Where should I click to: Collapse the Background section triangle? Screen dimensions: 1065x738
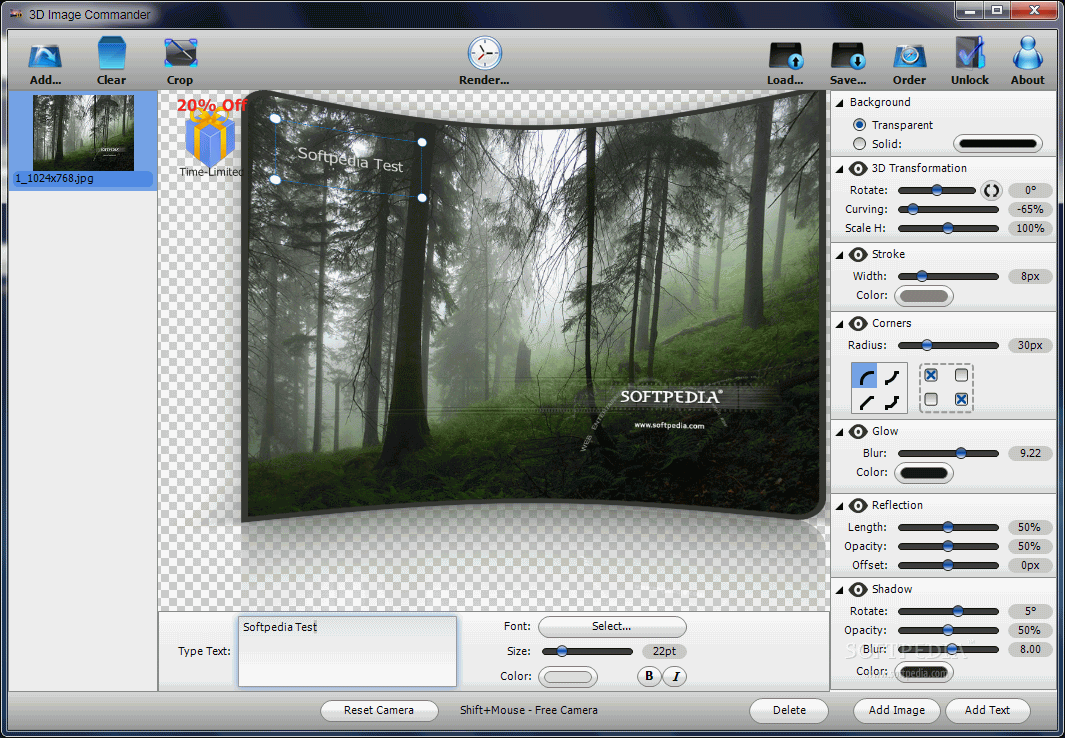840,103
